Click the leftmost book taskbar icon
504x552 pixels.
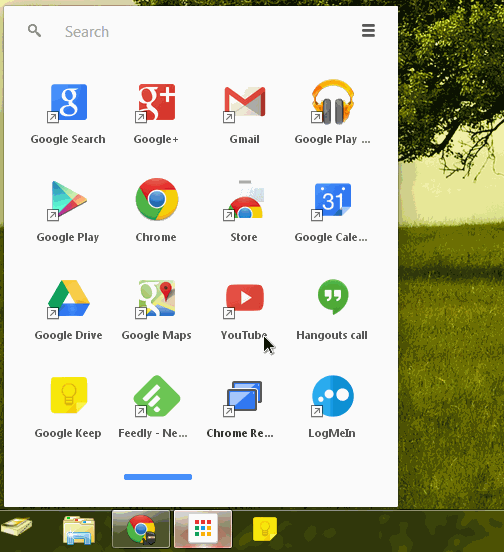(16, 527)
